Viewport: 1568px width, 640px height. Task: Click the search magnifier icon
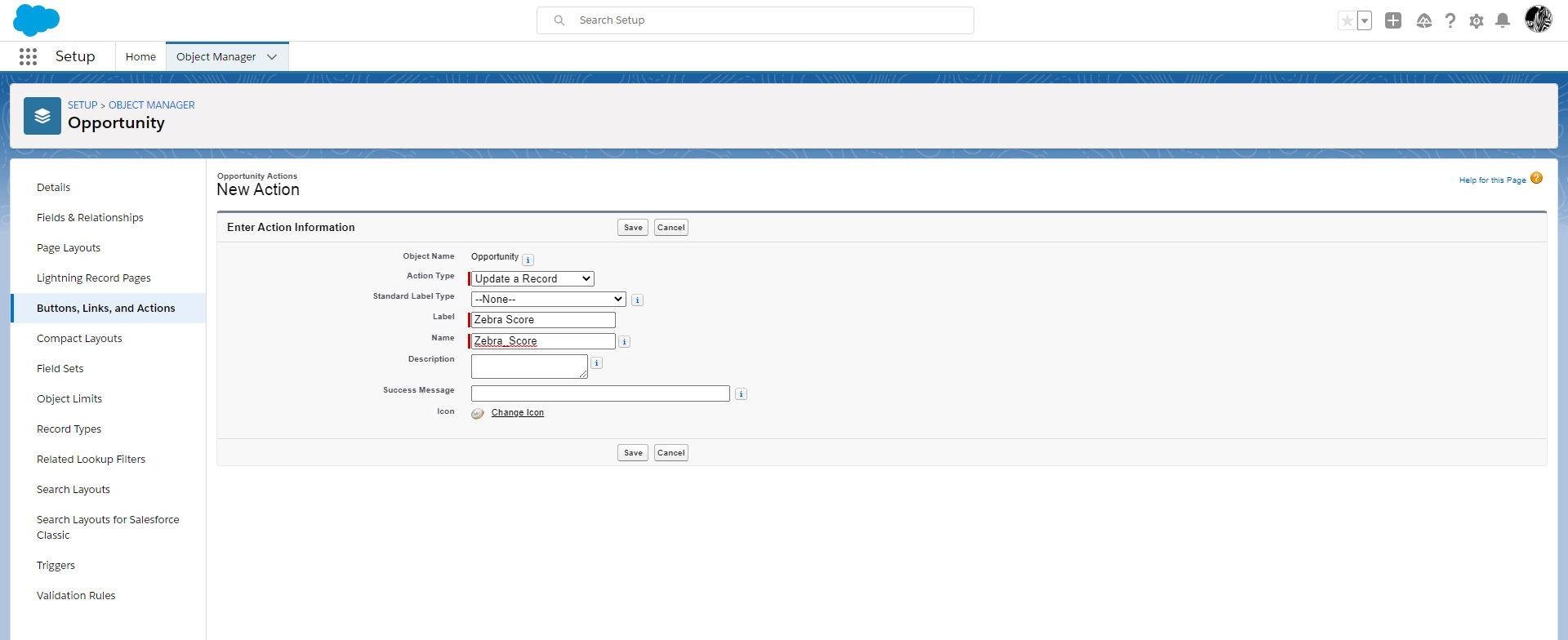click(x=559, y=20)
